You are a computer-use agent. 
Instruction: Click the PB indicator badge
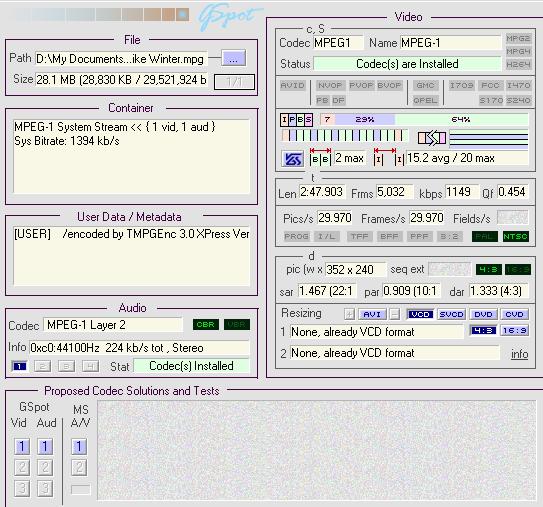pos(322,100)
